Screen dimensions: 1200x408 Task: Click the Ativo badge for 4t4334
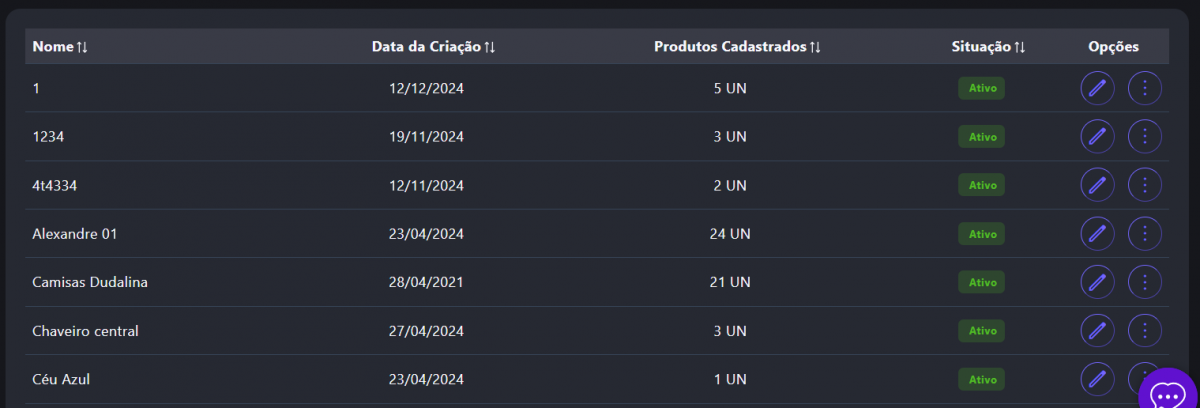tap(981, 185)
